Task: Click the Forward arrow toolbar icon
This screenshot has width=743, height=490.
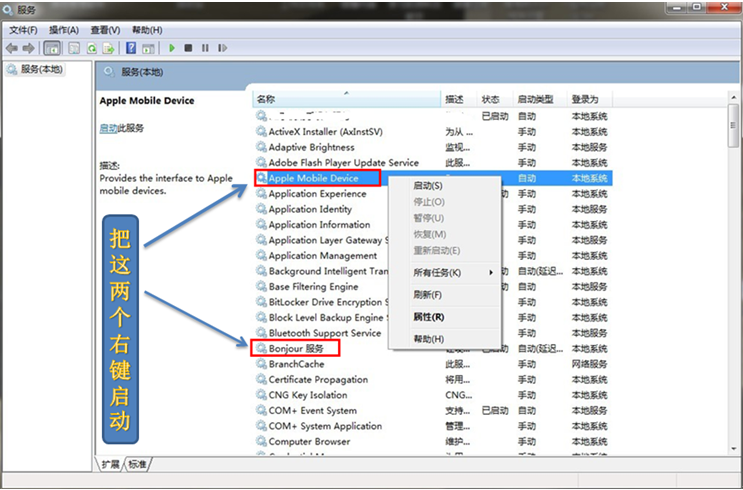Action: (28, 48)
